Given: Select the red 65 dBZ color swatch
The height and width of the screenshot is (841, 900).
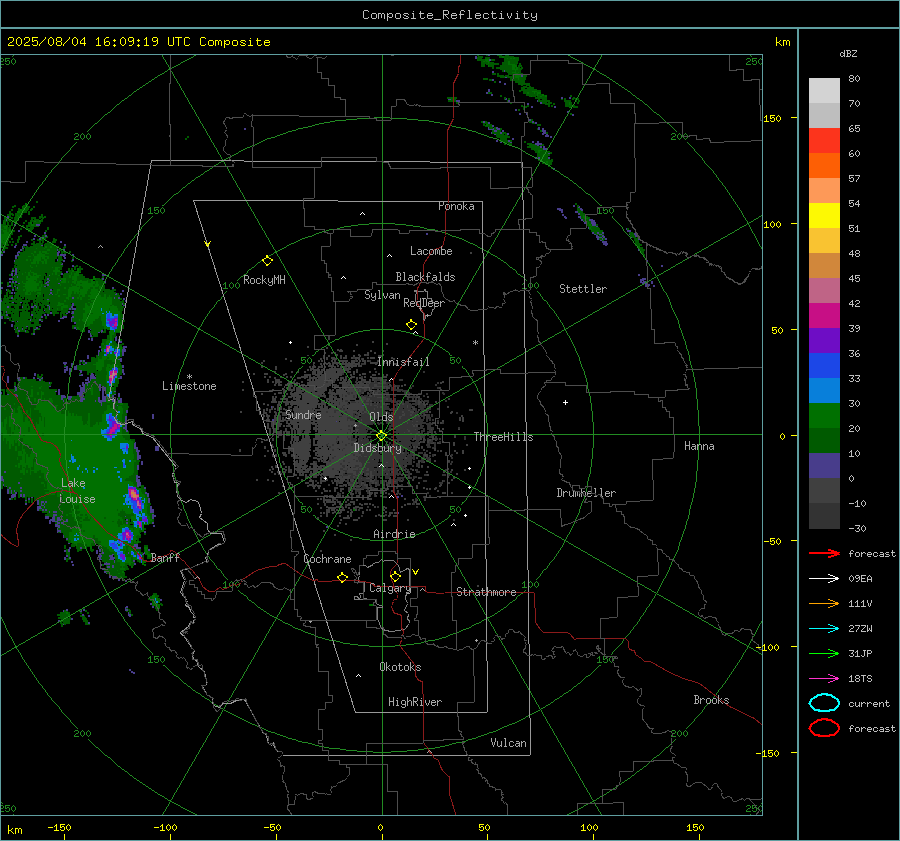Looking at the screenshot, I should click(x=824, y=141).
